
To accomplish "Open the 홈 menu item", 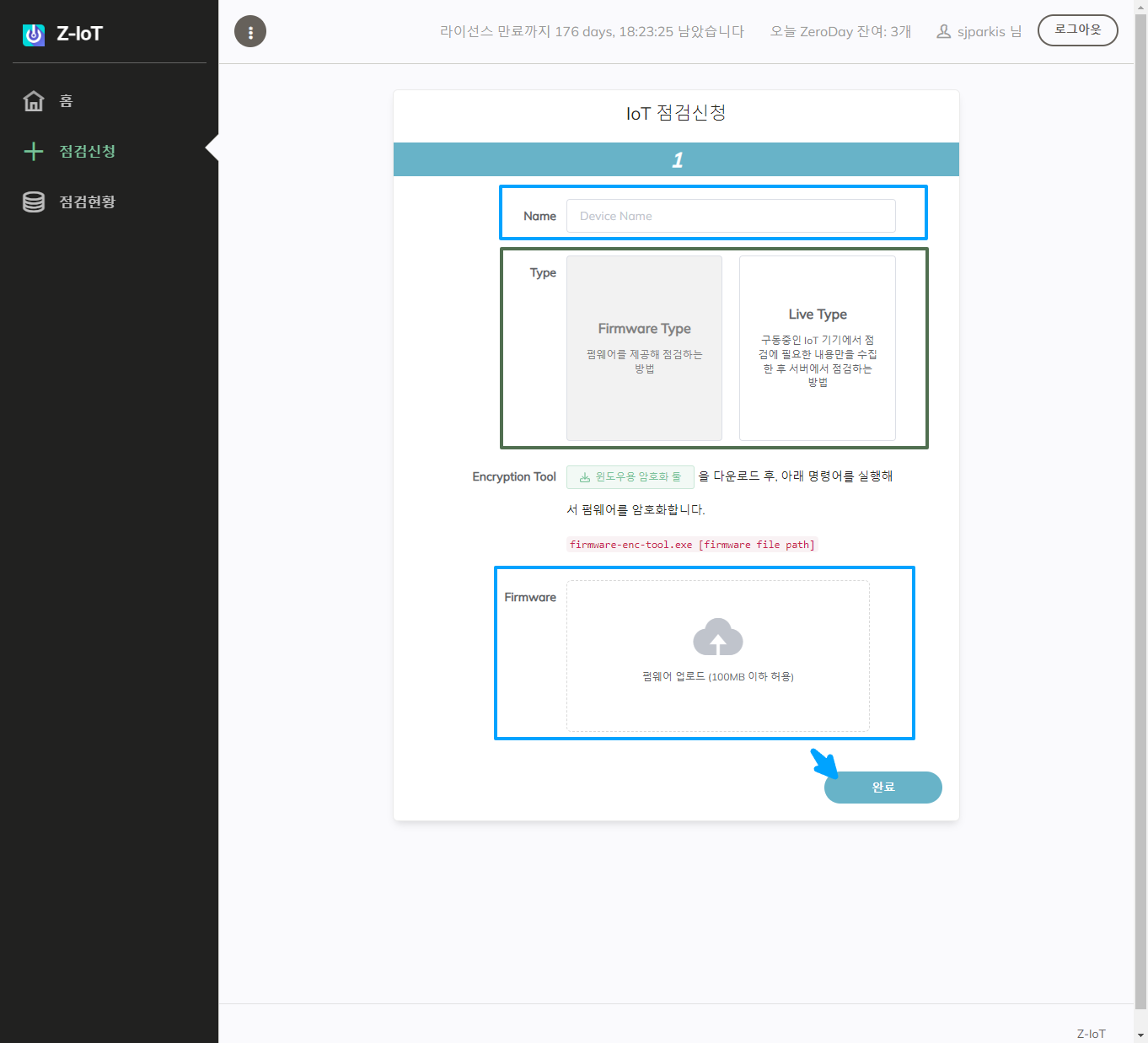I will pos(67,101).
